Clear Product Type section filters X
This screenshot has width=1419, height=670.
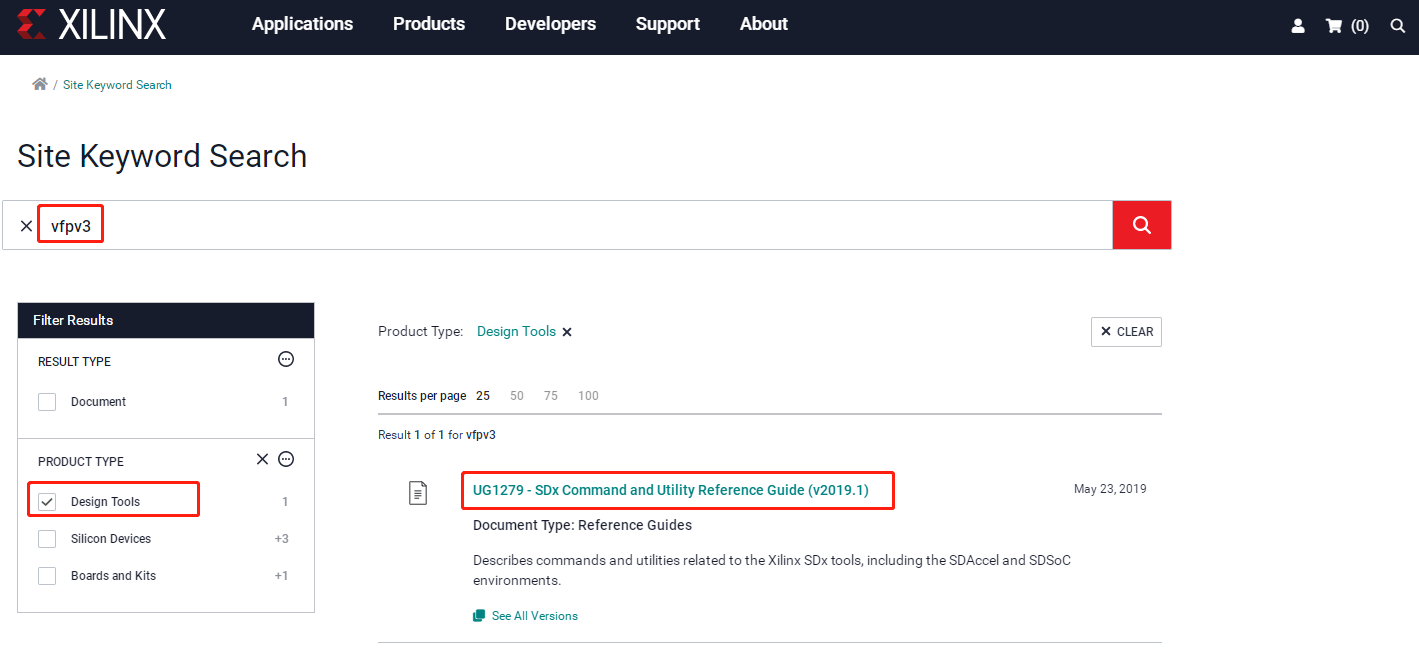tap(262, 459)
